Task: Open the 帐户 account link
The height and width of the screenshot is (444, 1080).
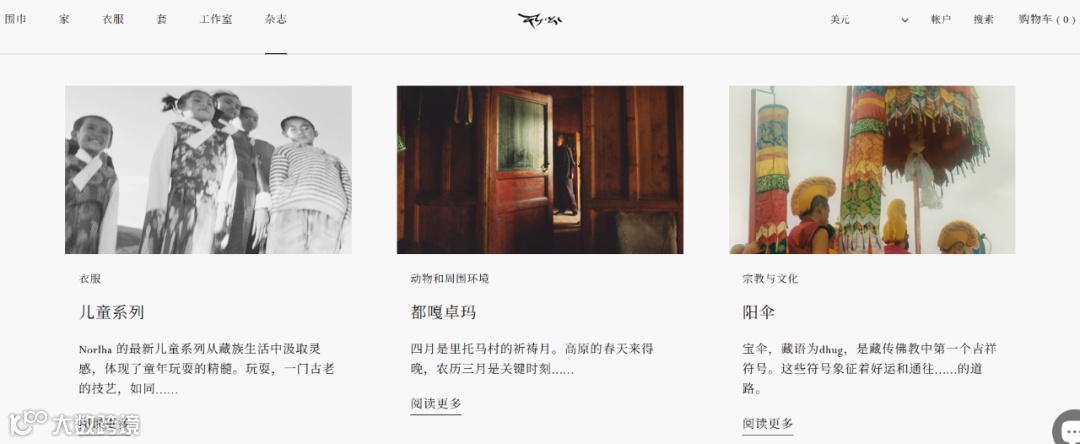Action: point(941,20)
